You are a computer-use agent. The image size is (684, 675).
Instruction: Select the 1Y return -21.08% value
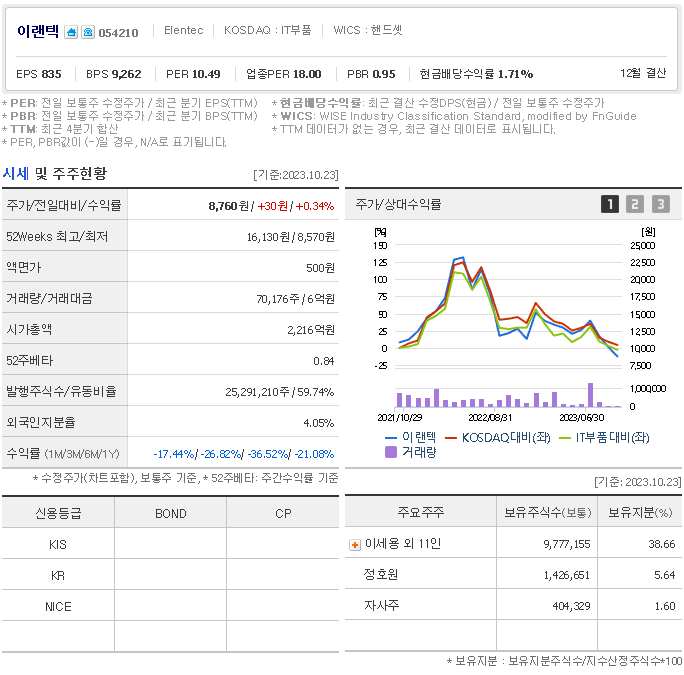314,454
